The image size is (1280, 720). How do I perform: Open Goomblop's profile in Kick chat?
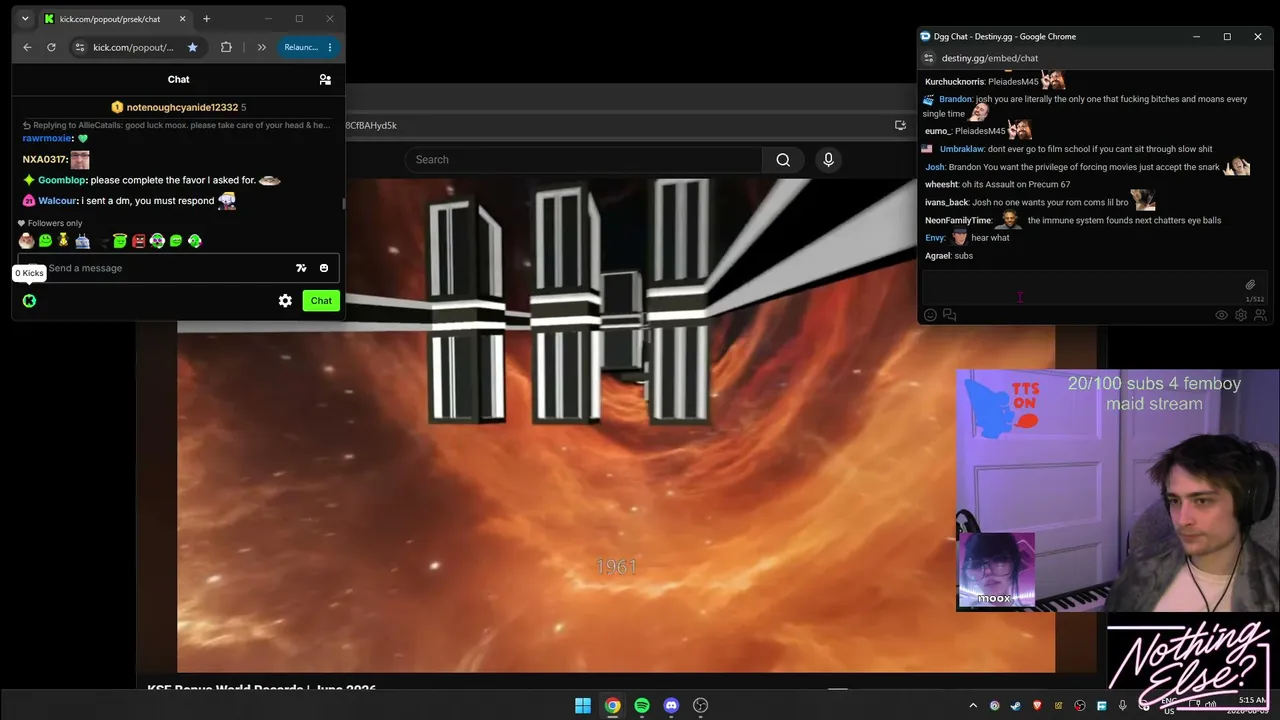click(61, 180)
